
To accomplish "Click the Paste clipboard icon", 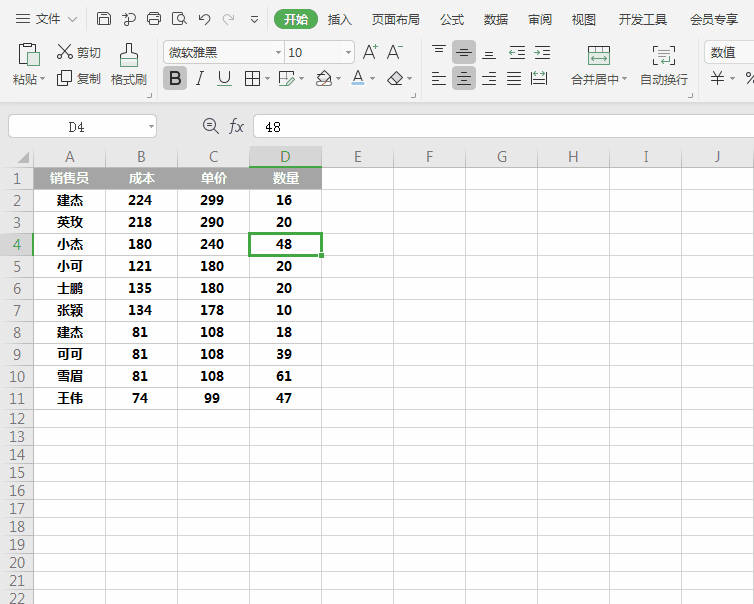I will (29, 54).
